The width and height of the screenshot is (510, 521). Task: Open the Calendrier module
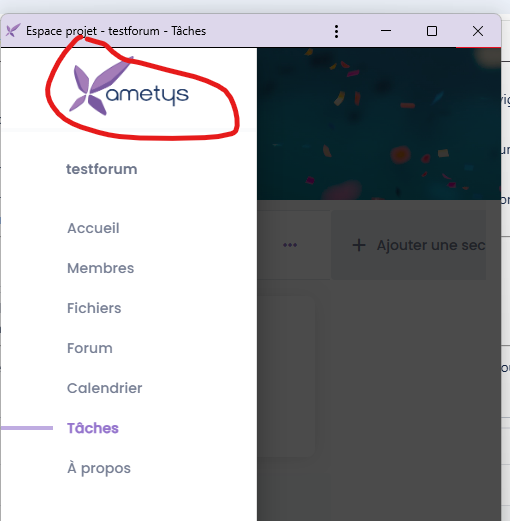104,388
